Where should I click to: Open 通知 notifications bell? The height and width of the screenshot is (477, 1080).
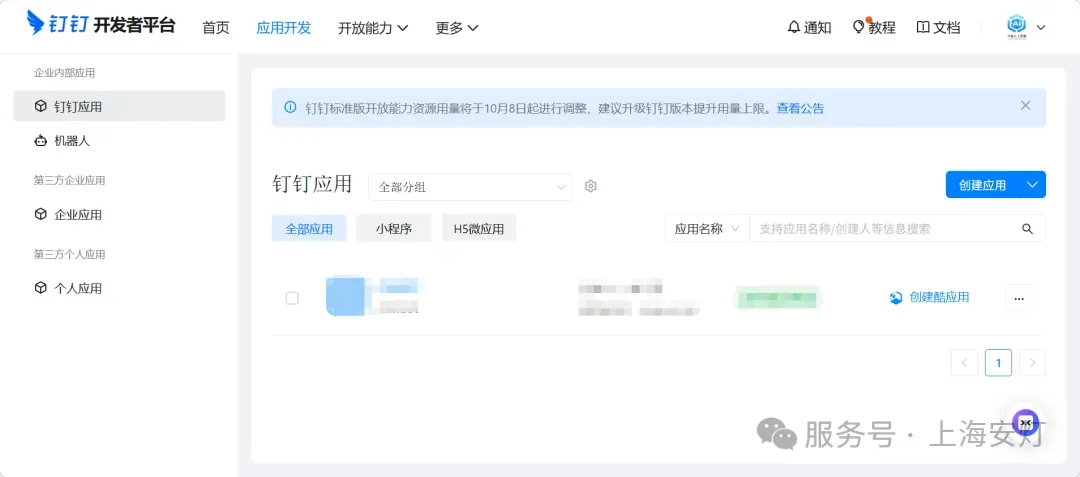coord(809,28)
